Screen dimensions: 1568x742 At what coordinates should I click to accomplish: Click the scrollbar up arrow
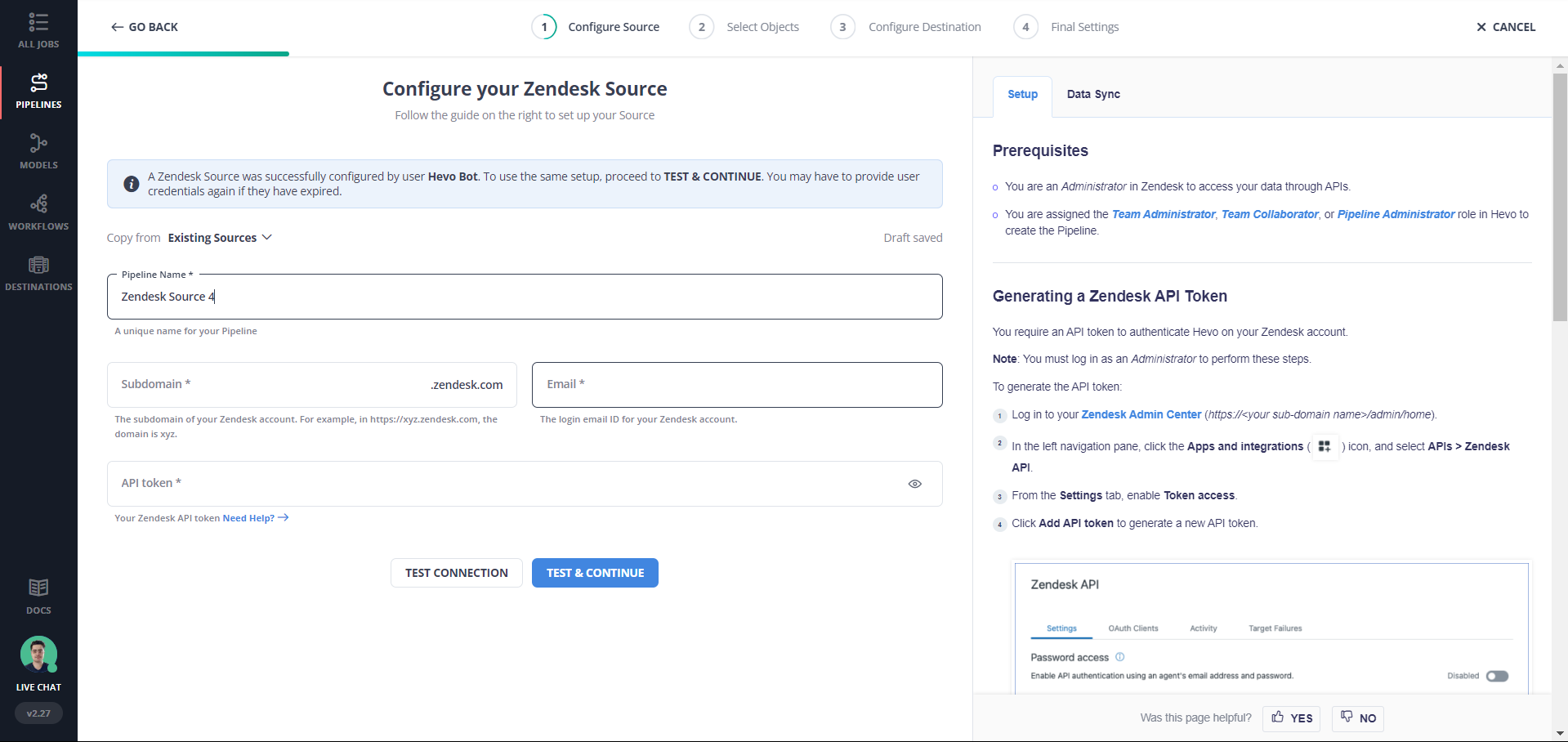(1560, 65)
